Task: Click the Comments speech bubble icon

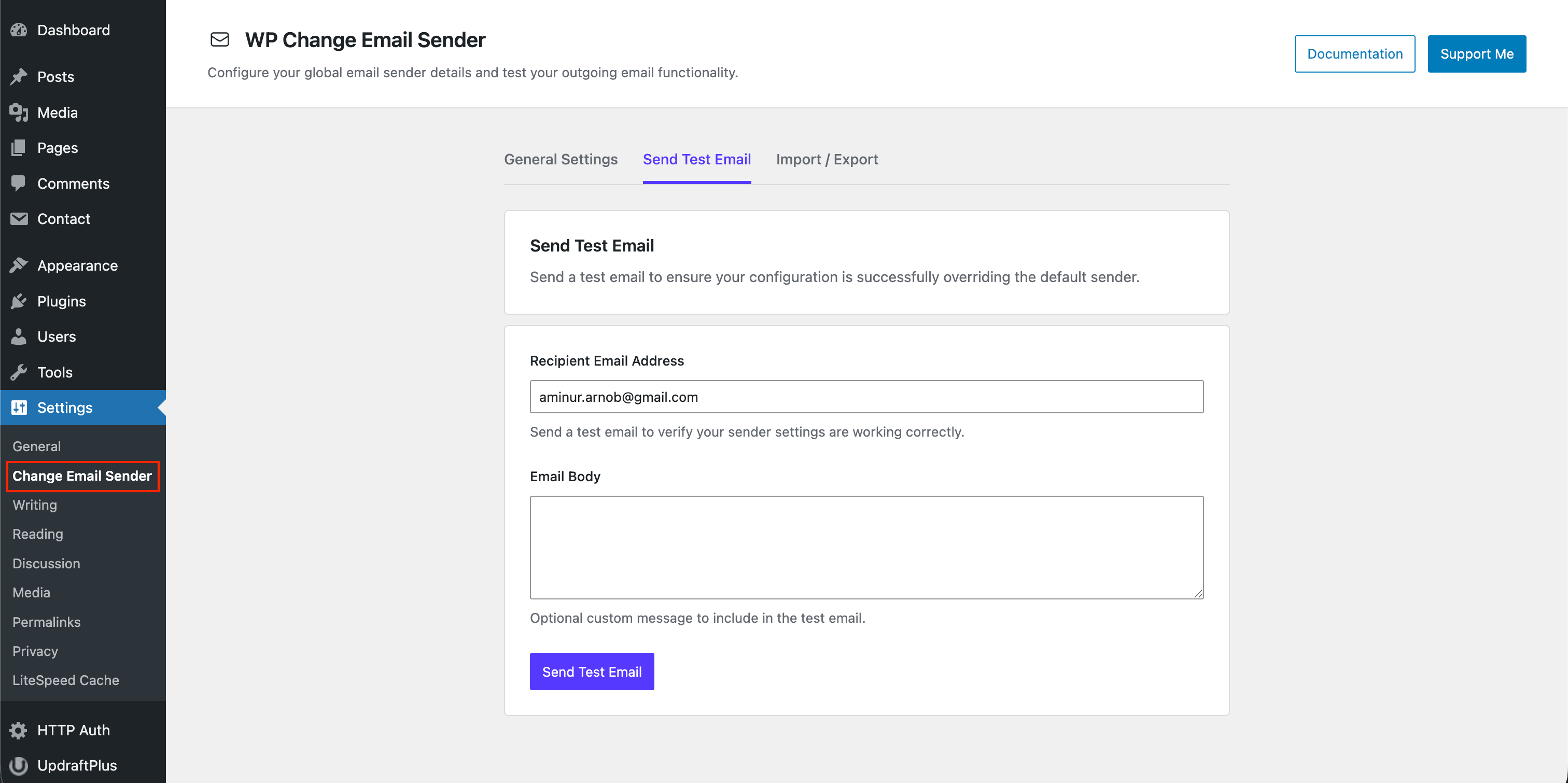Action: [19, 183]
